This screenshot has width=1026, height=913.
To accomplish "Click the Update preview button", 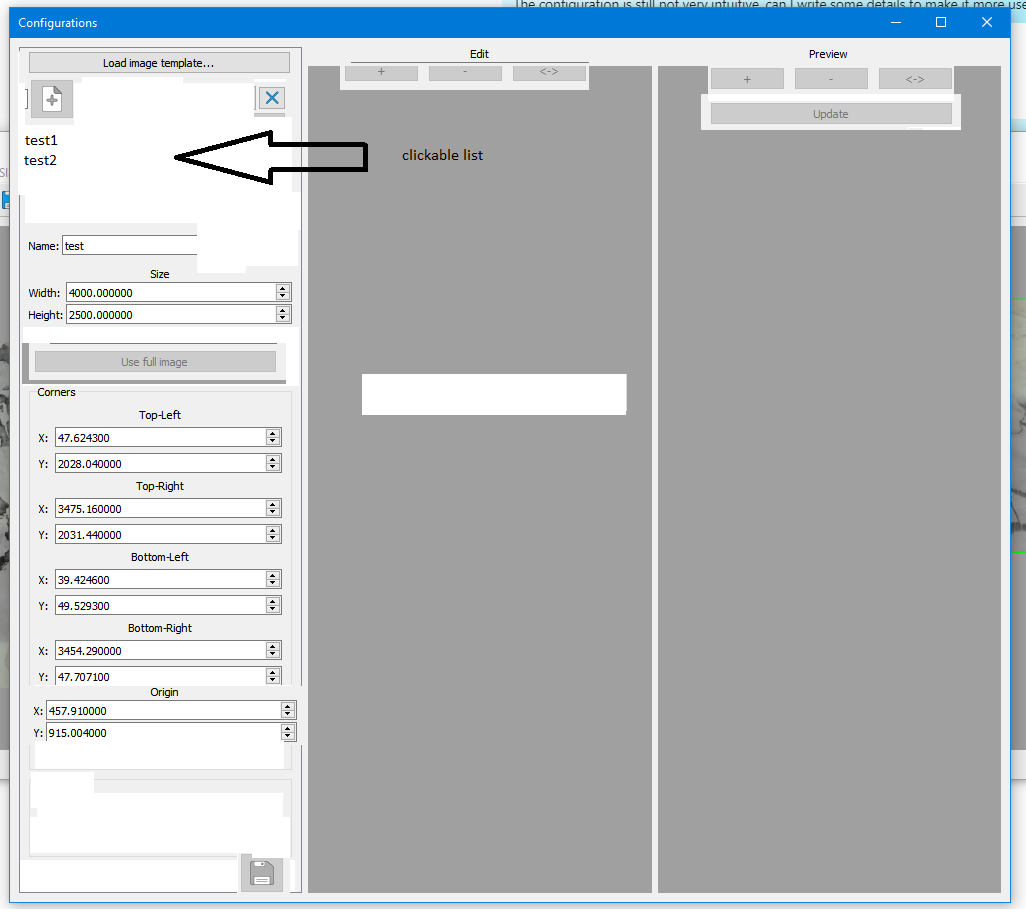I will [x=831, y=114].
